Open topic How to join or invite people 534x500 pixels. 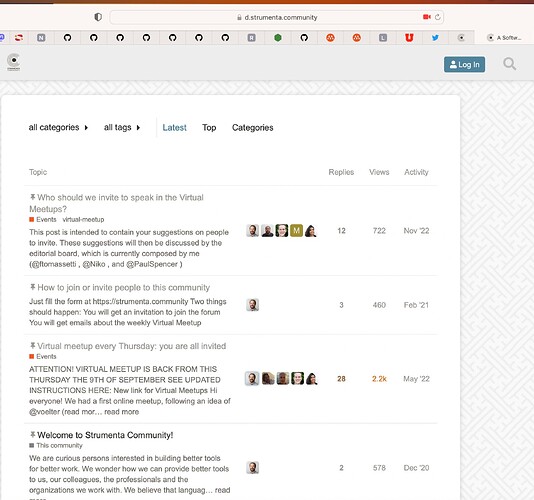(x=124, y=287)
